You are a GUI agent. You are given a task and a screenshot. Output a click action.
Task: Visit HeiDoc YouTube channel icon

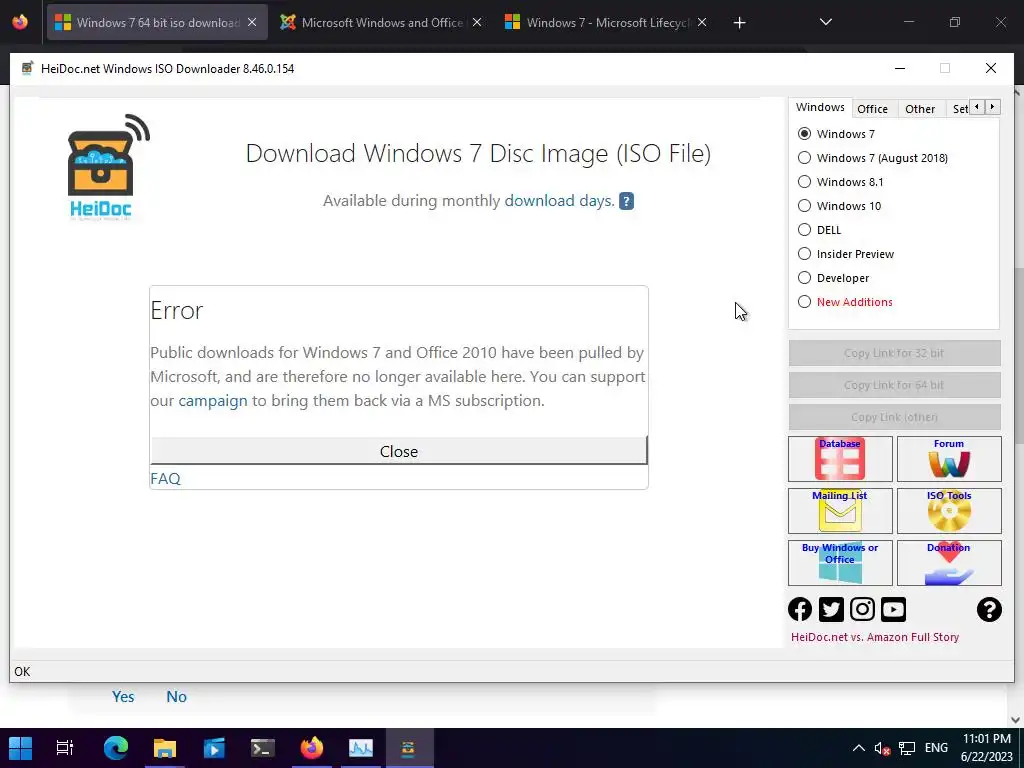pyautogui.click(x=893, y=609)
